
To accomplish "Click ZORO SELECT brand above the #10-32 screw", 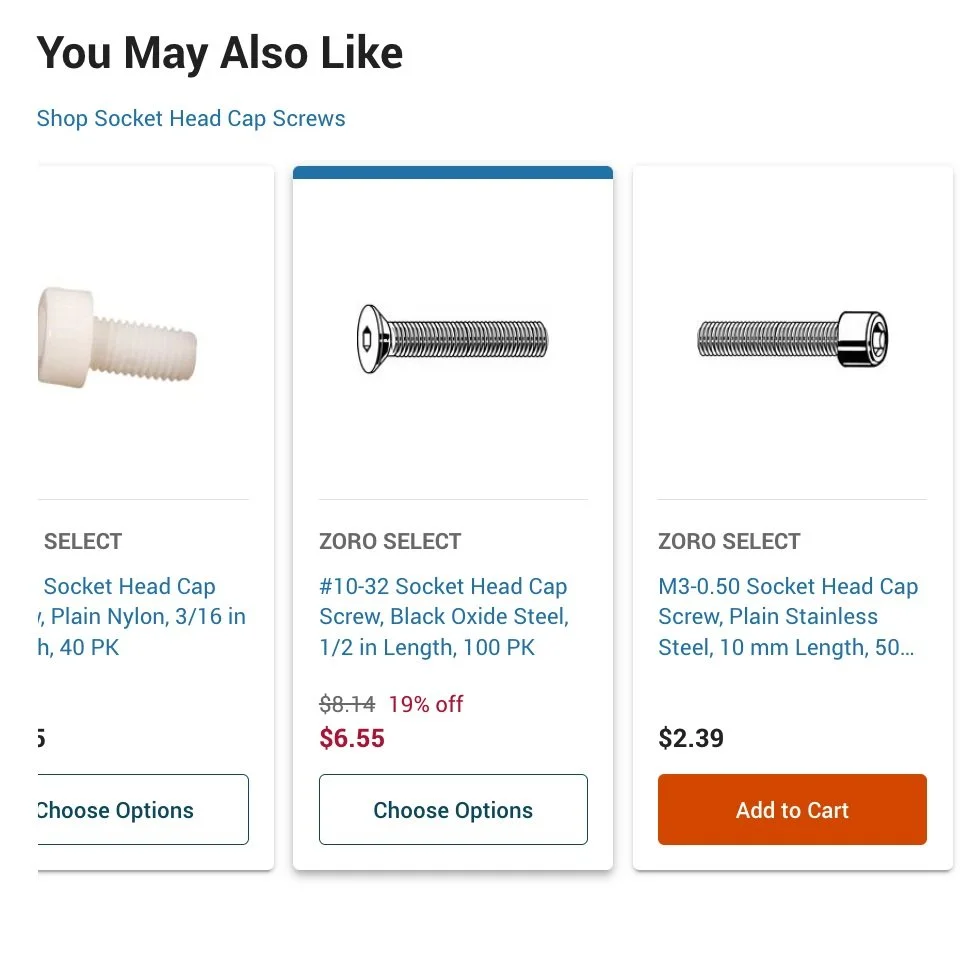I will tap(390, 542).
